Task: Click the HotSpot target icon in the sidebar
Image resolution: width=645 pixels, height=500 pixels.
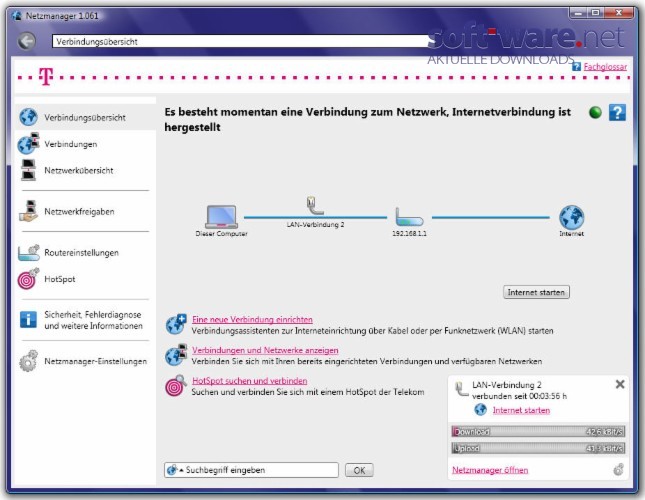Action: [28, 279]
